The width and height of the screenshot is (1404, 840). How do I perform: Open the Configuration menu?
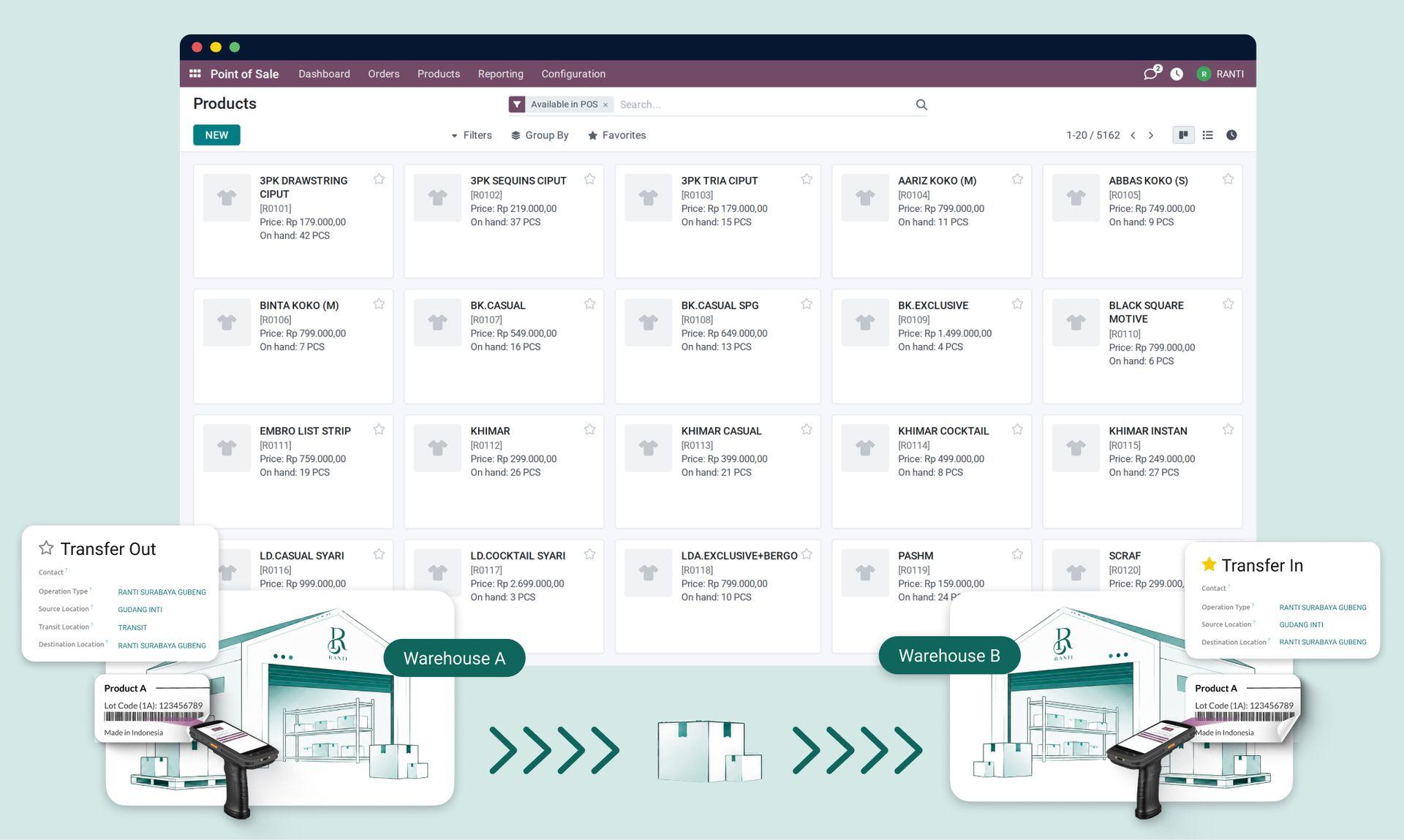(573, 74)
